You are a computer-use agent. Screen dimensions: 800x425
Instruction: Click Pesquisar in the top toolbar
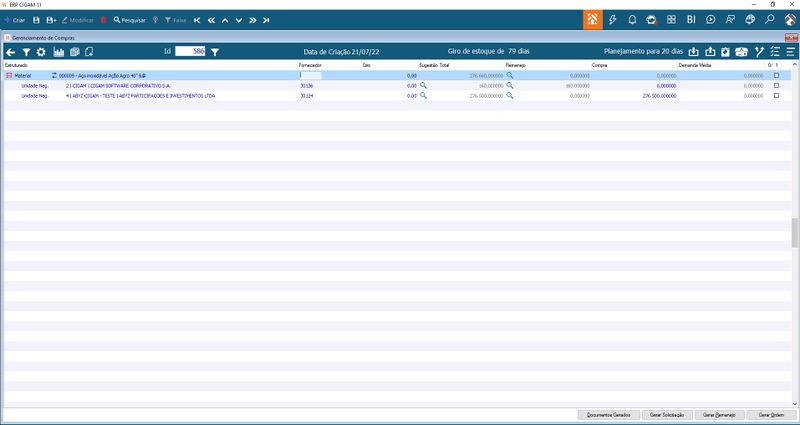130,20
